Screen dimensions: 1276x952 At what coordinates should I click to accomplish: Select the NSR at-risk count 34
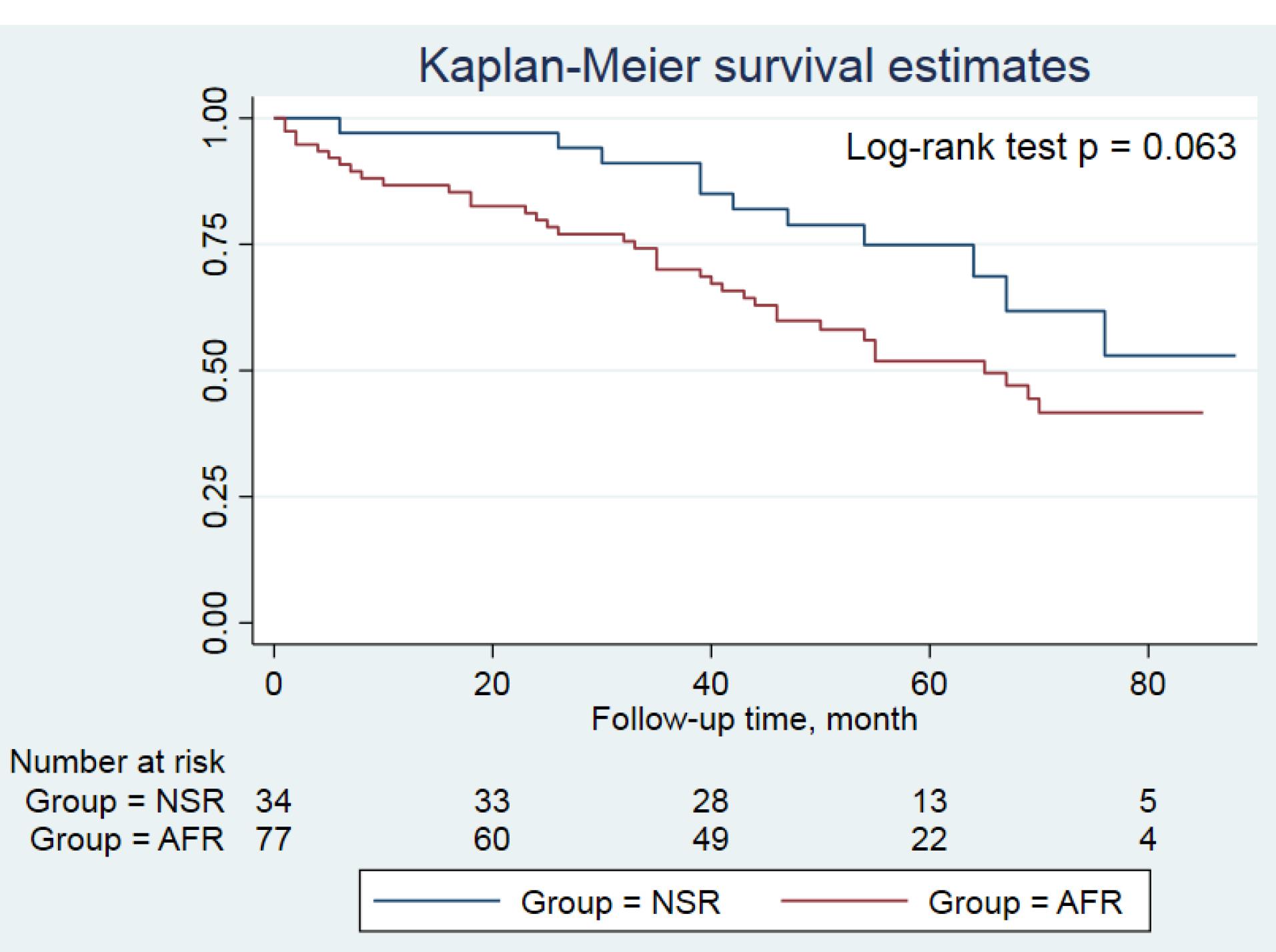click(273, 801)
